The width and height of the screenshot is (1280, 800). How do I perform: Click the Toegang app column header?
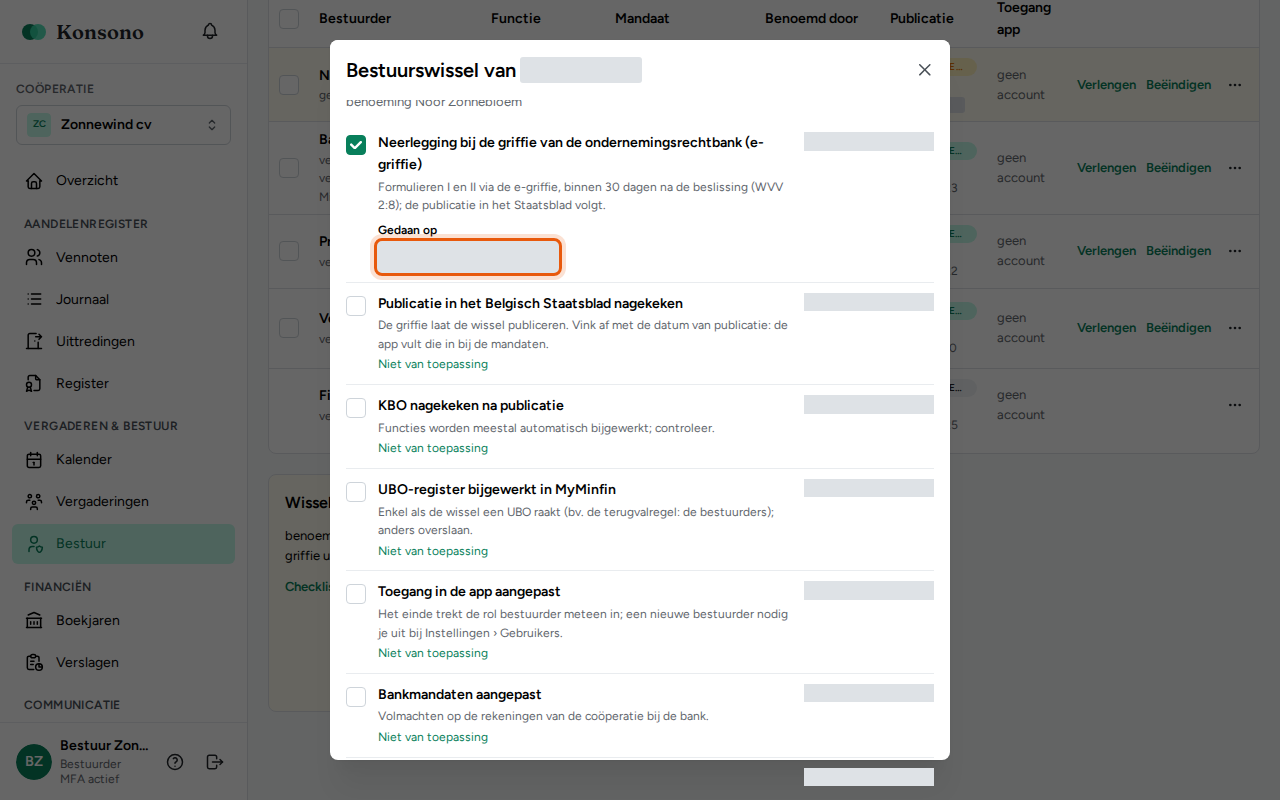pos(1024,18)
